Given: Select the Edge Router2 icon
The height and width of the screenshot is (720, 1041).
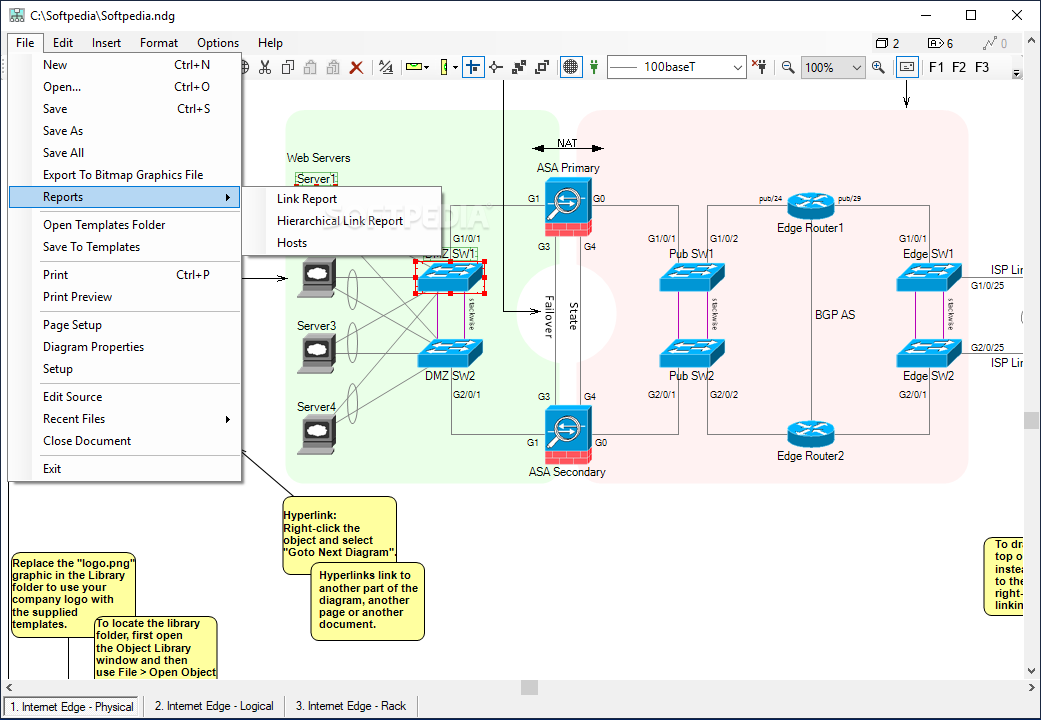Looking at the screenshot, I should point(811,434).
